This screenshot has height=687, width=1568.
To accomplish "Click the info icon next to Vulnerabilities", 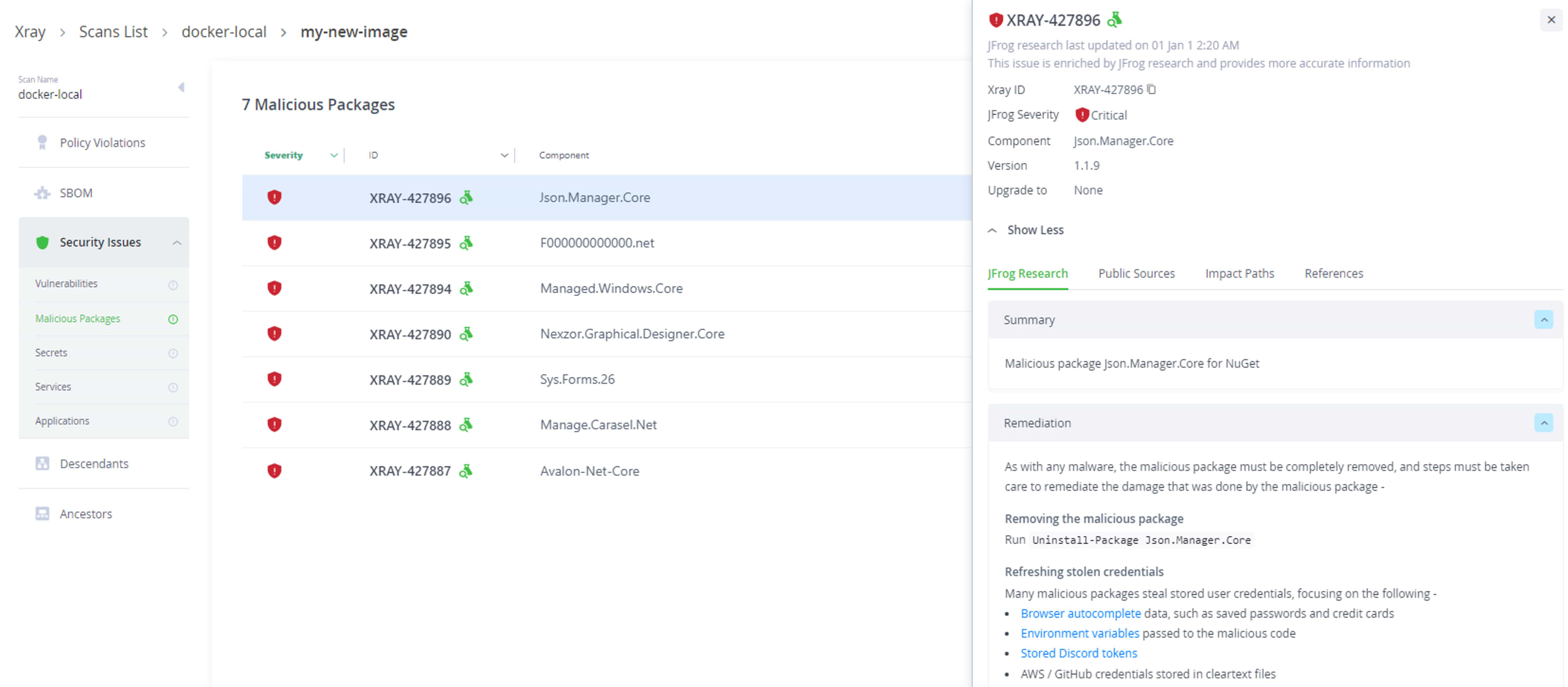I will click(173, 285).
